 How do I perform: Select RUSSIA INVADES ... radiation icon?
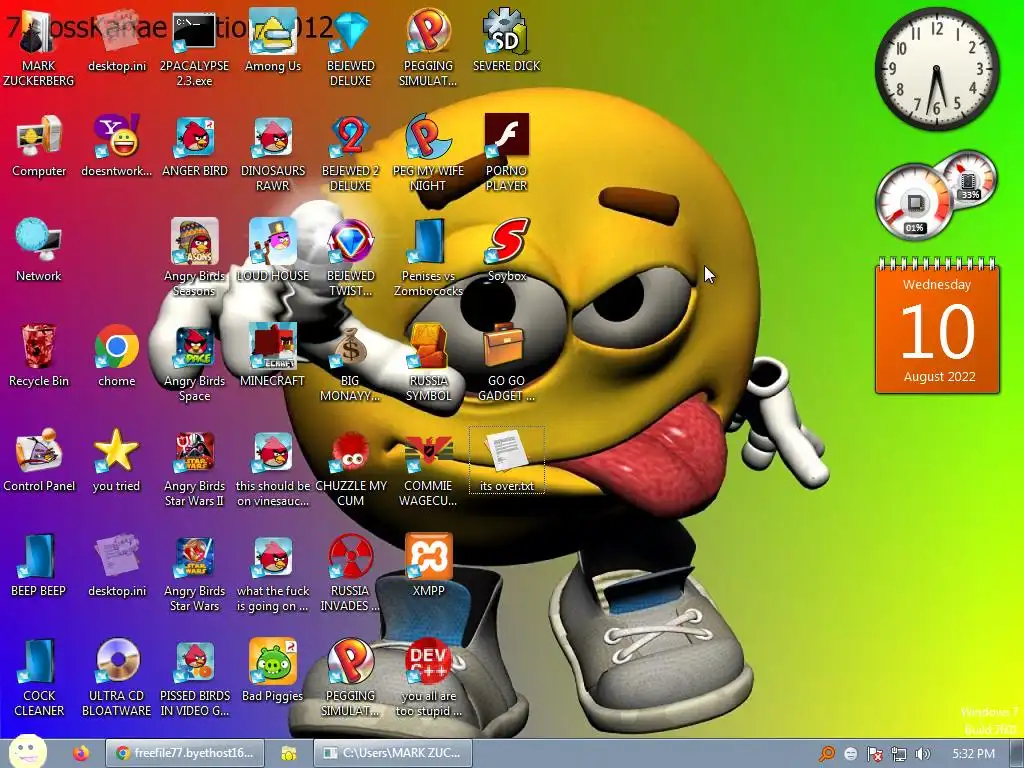351,574
